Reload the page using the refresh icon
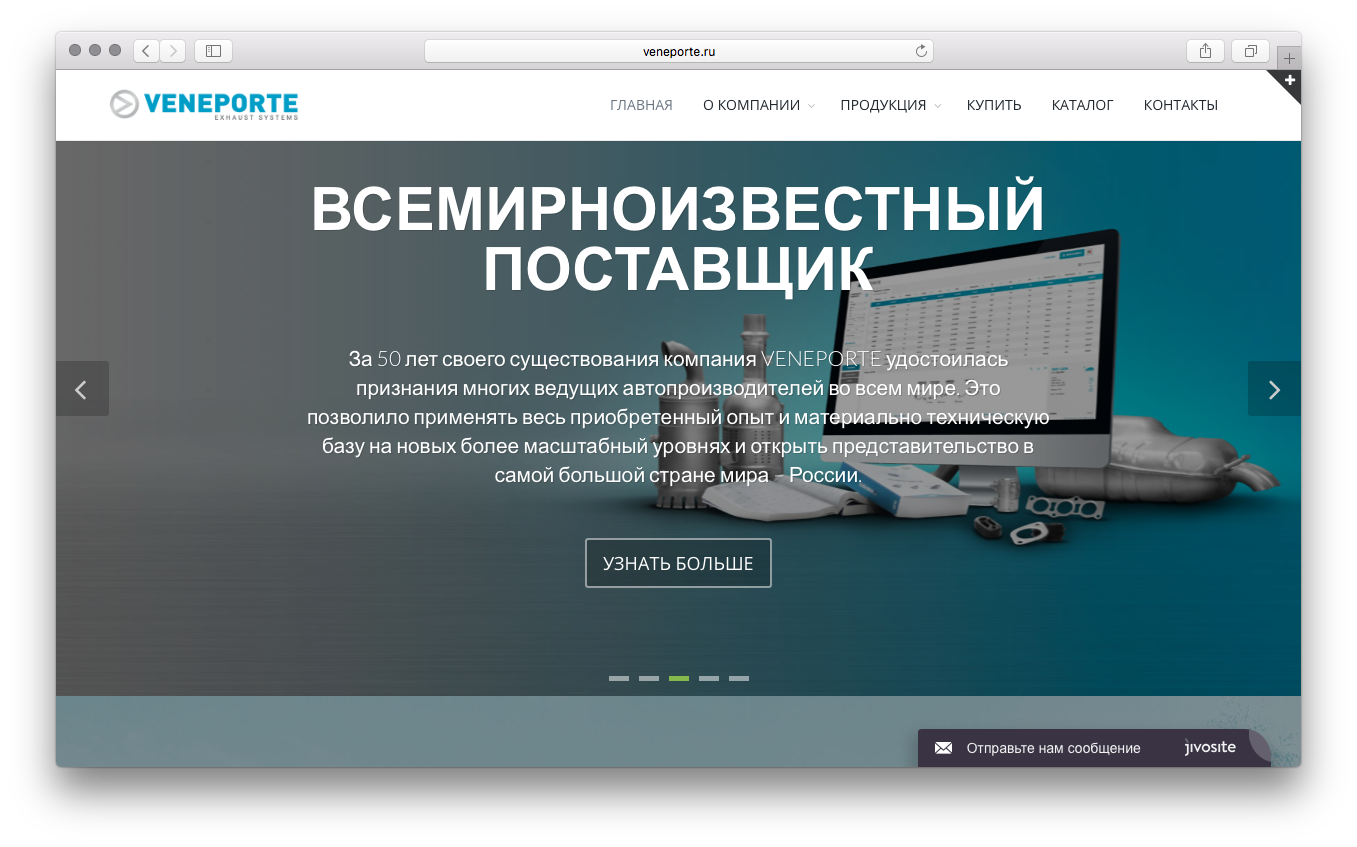Viewport: 1357px width, 847px height. click(921, 51)
